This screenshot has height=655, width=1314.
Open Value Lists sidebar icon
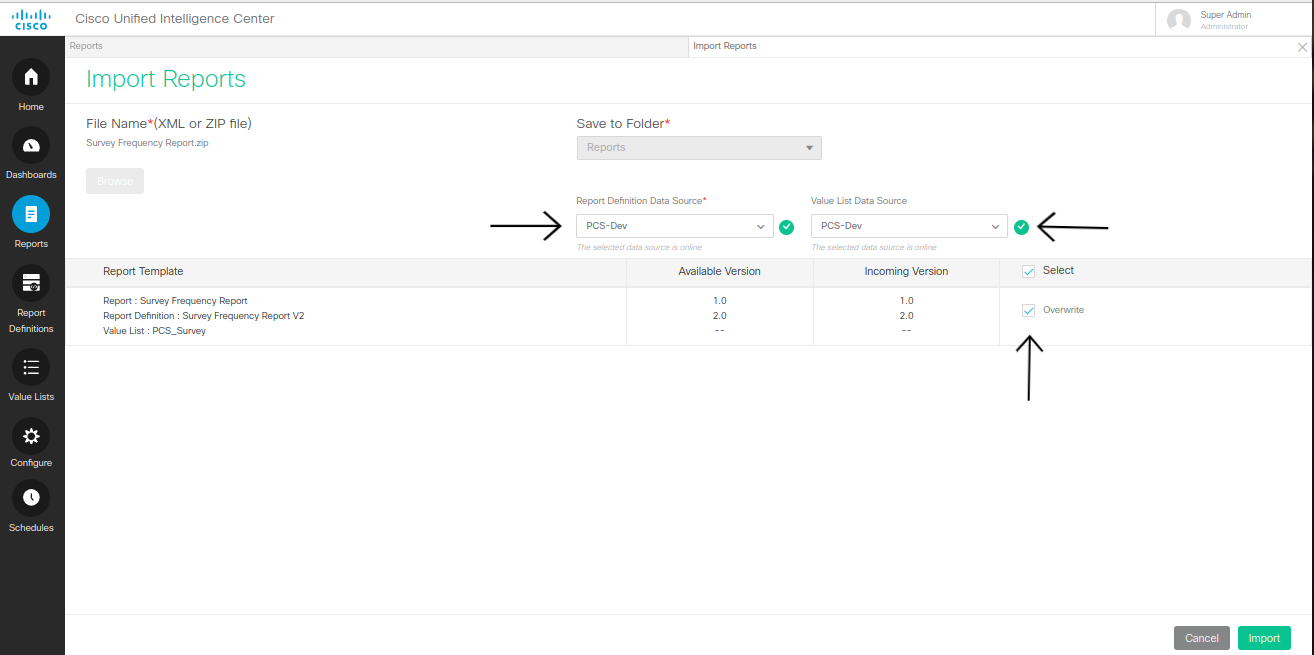[x=31, y=367]
